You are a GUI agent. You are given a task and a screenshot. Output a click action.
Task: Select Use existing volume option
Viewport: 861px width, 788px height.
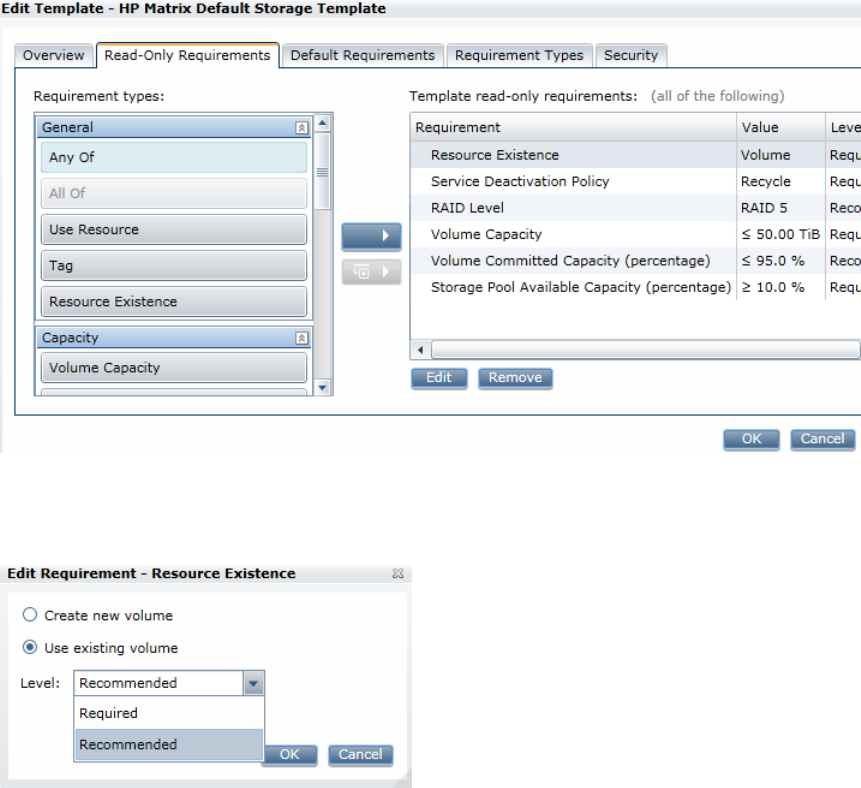click(30, 647)
